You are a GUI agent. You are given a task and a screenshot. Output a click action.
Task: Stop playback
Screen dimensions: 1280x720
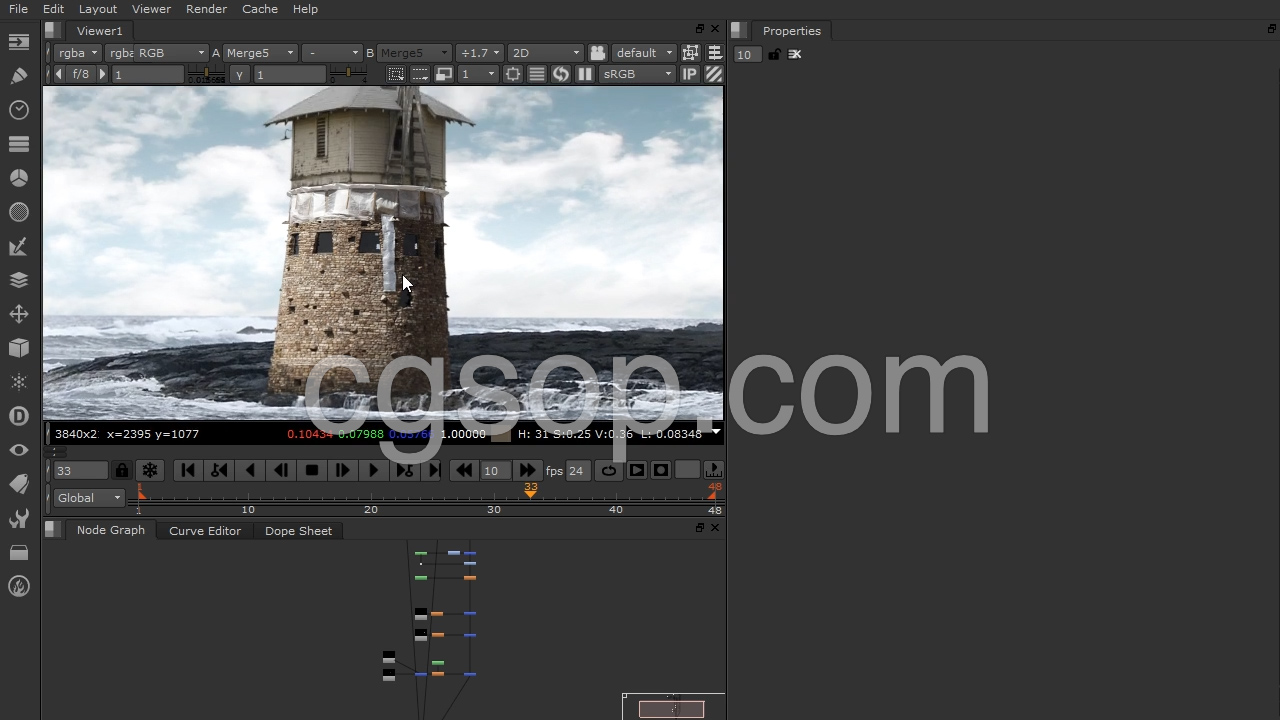pyautogui.click(x=311, y=470)
